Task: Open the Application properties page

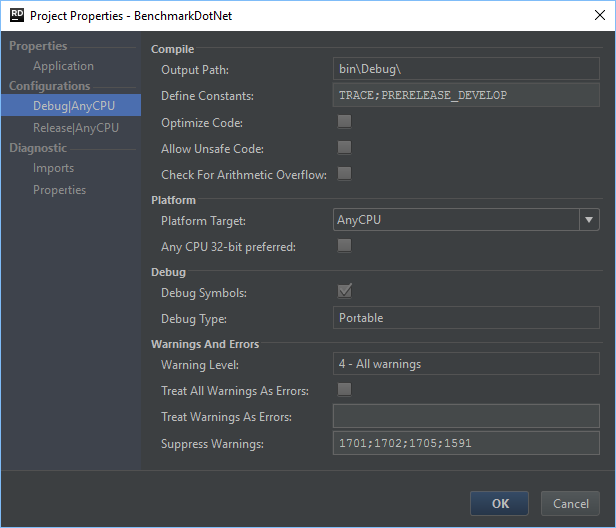Action: point(63,66)
